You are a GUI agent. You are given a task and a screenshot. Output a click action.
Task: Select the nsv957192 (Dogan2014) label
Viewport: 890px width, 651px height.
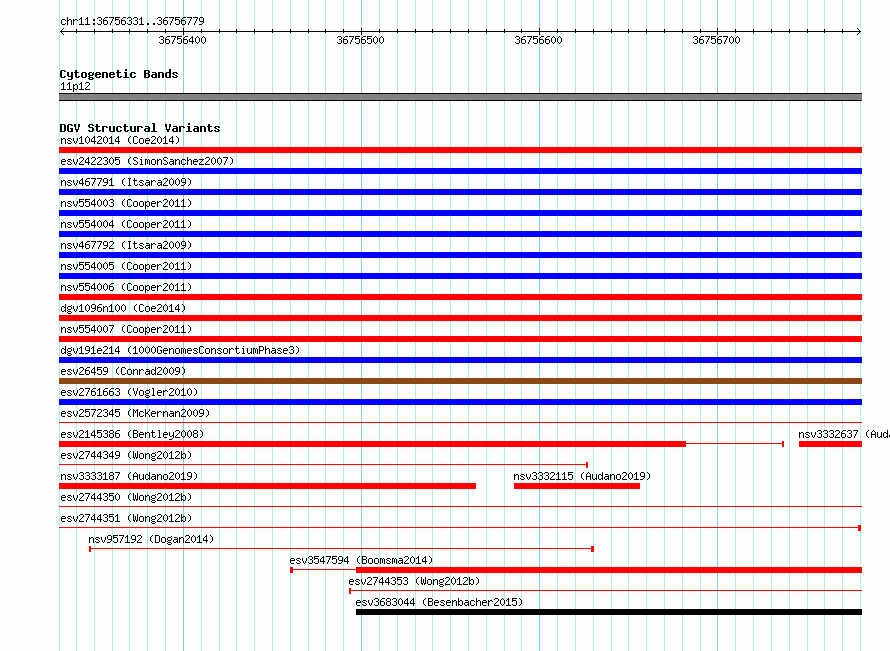tap(151, 539)
